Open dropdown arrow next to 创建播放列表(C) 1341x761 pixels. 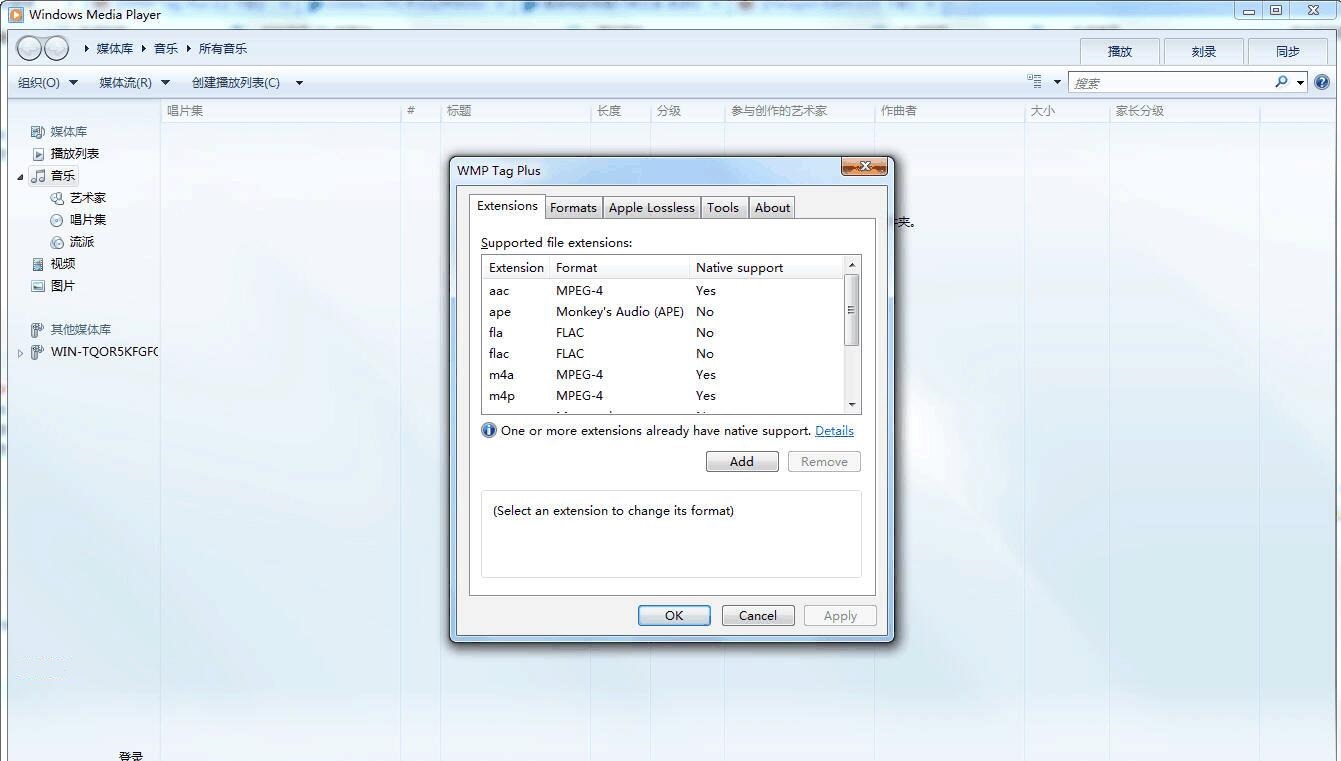[x=299, y=83]
